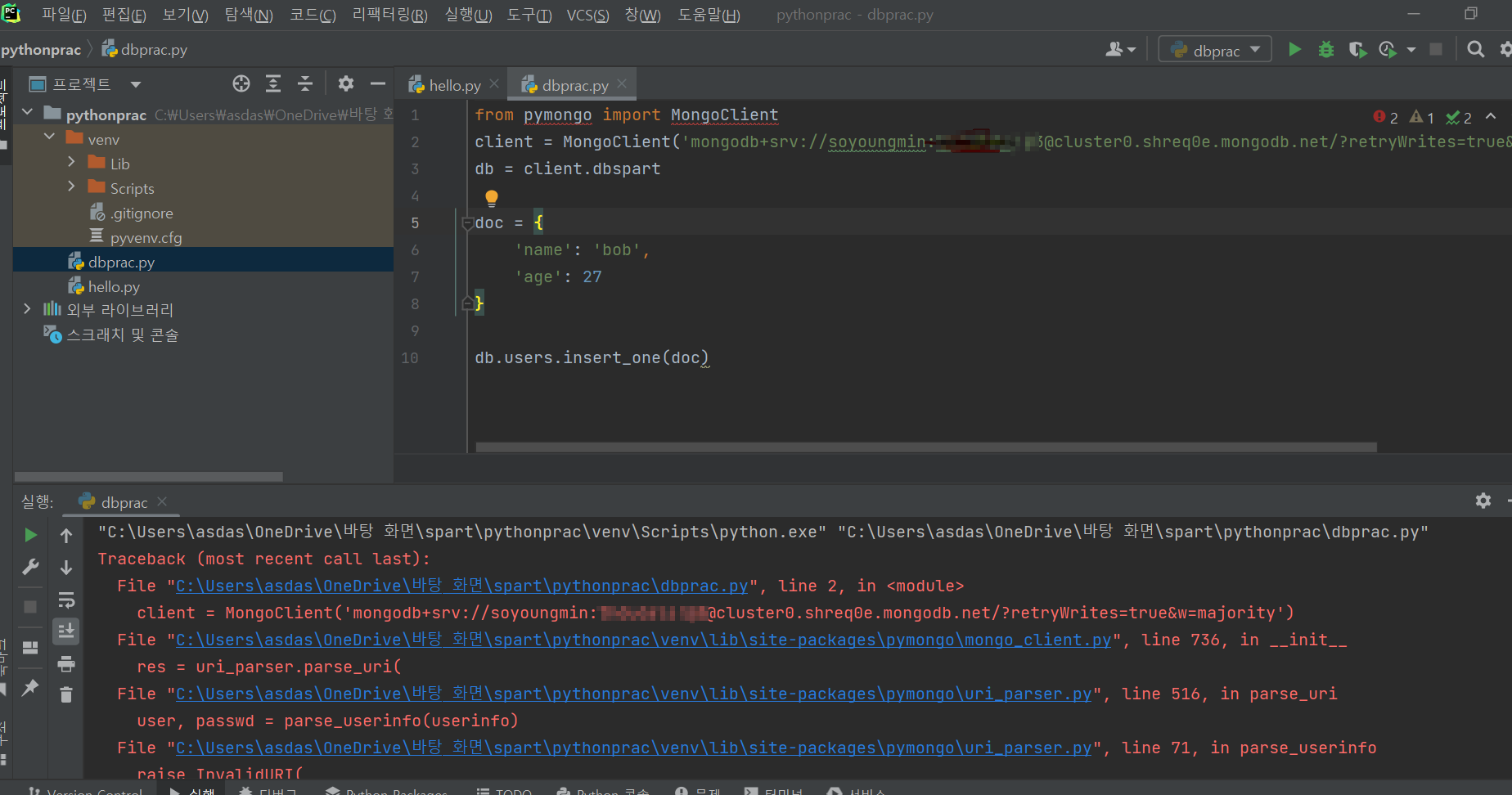The width and height of the screenshot is (1512, 795).
Task: Open the 보기 menu
Action: point(185,15)
